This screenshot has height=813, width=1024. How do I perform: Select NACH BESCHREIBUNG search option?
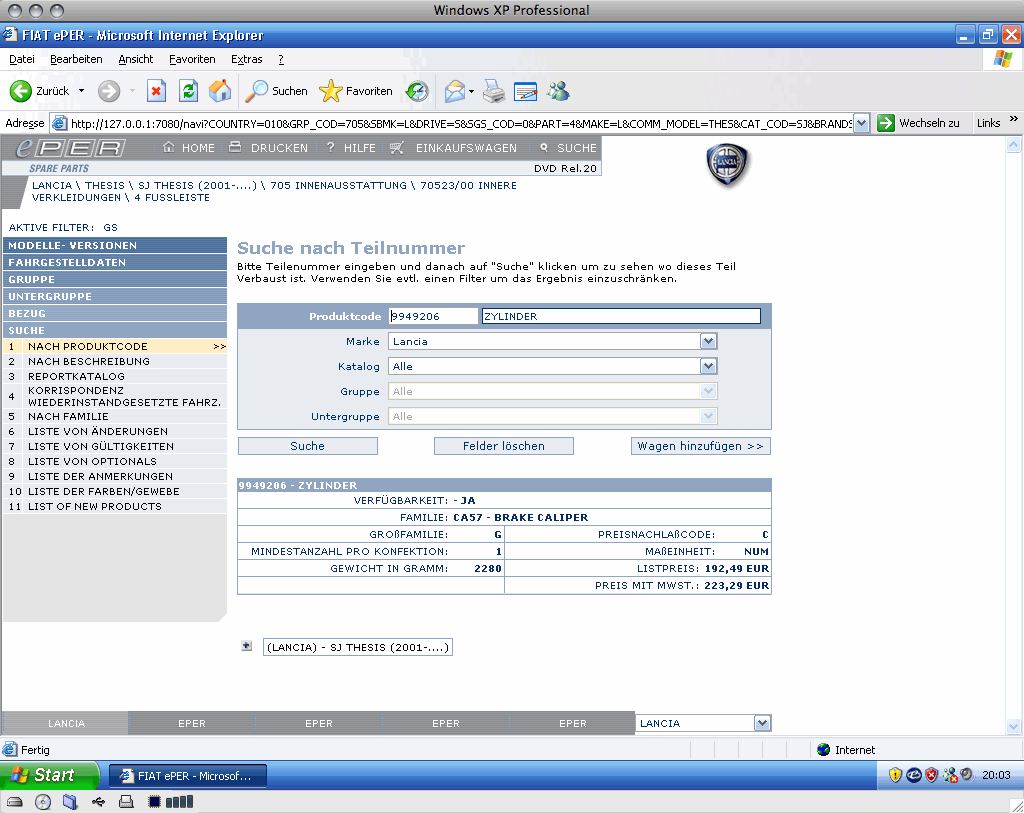[115, 362]
